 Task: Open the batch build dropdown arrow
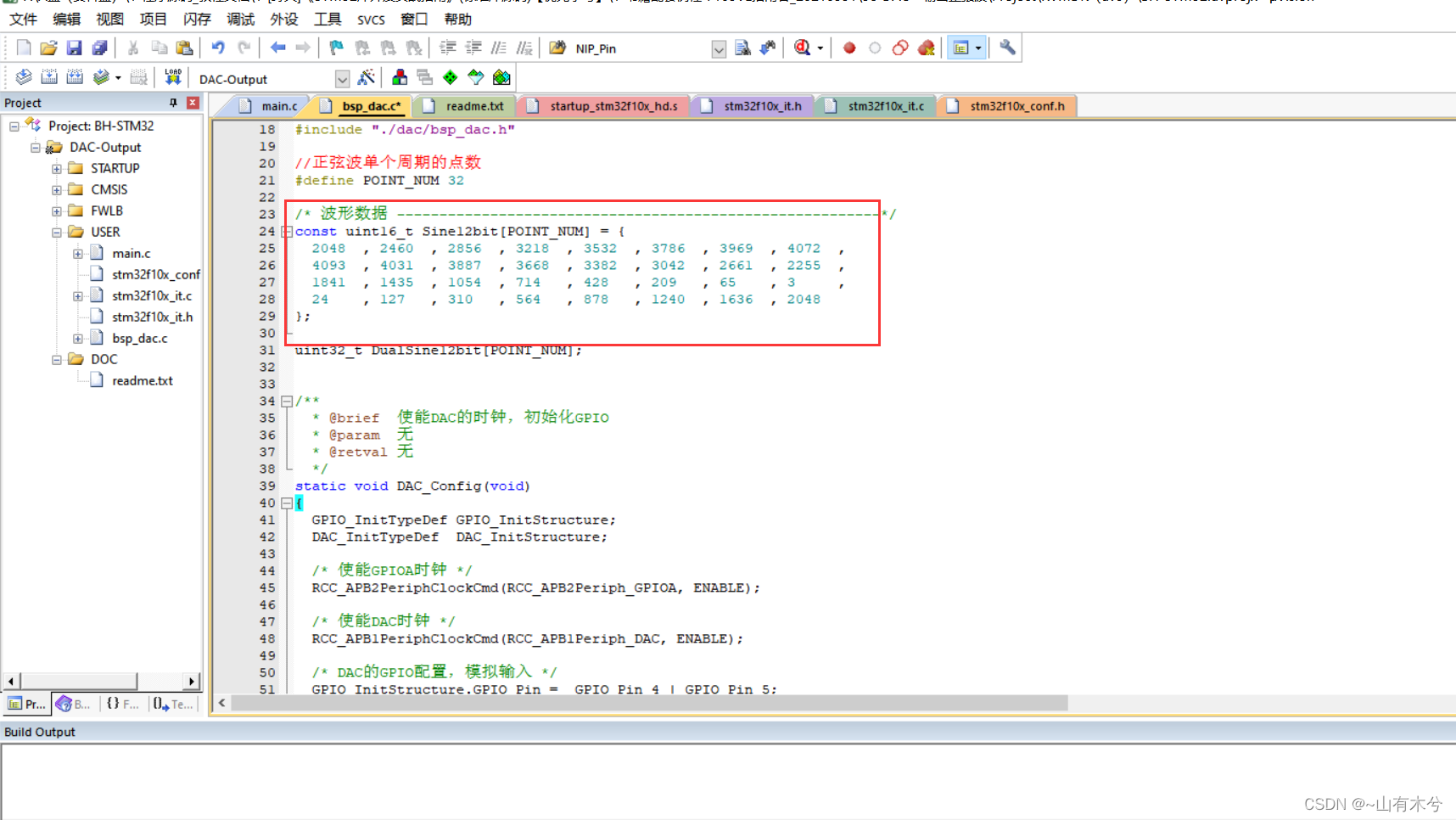[118, 78]
